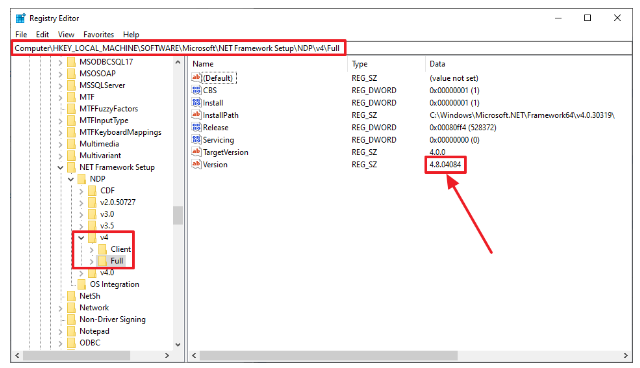Click the CBS DWORD value icon
Image resolution: width=640 pixels, height=368 pixels.
tap(196, 90)
